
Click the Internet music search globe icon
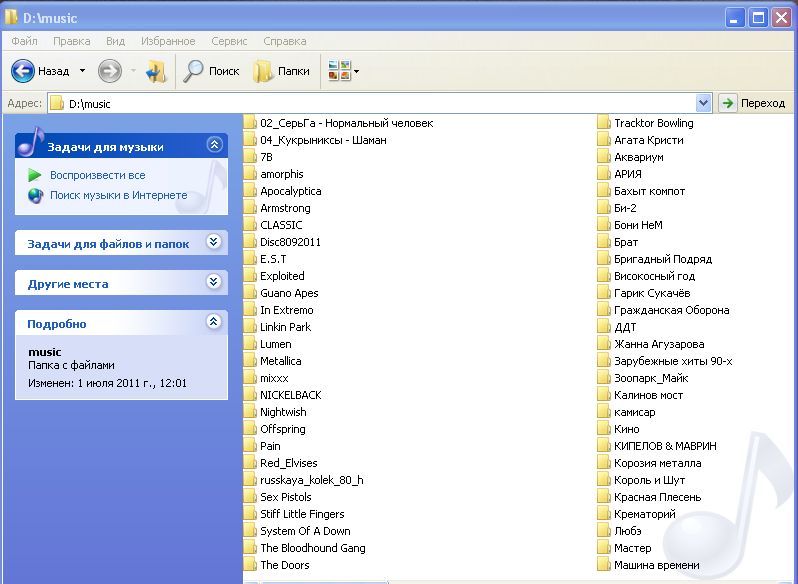35,195
